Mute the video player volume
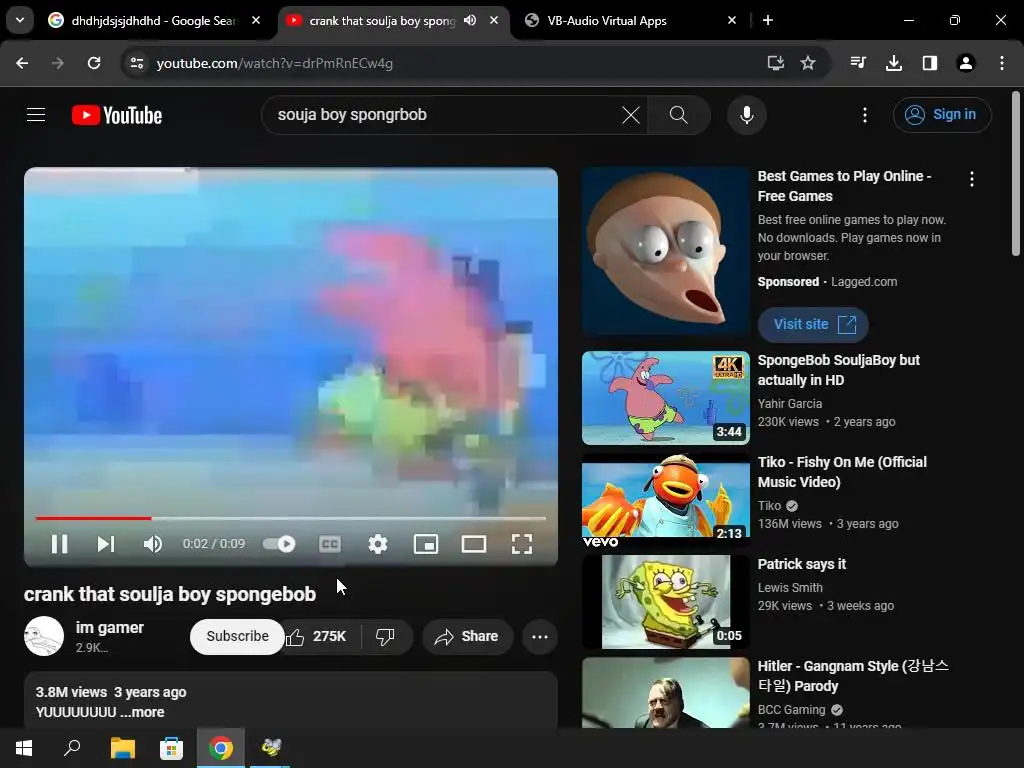This screenshot has width=1024, height=768. click(x=153, y=544)
